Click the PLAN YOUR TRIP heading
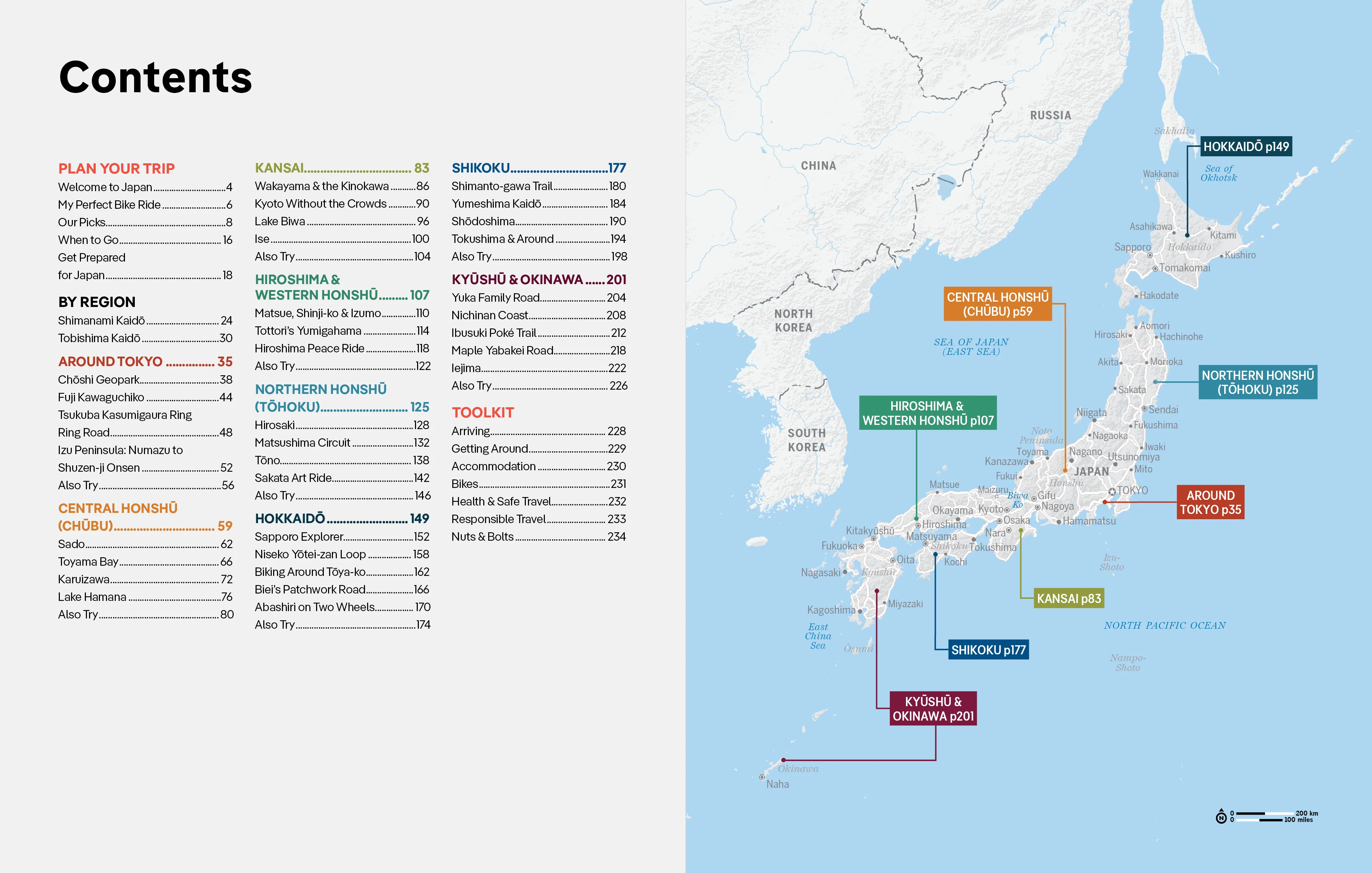Screen dimensions: 1372x873 [116, 169]
